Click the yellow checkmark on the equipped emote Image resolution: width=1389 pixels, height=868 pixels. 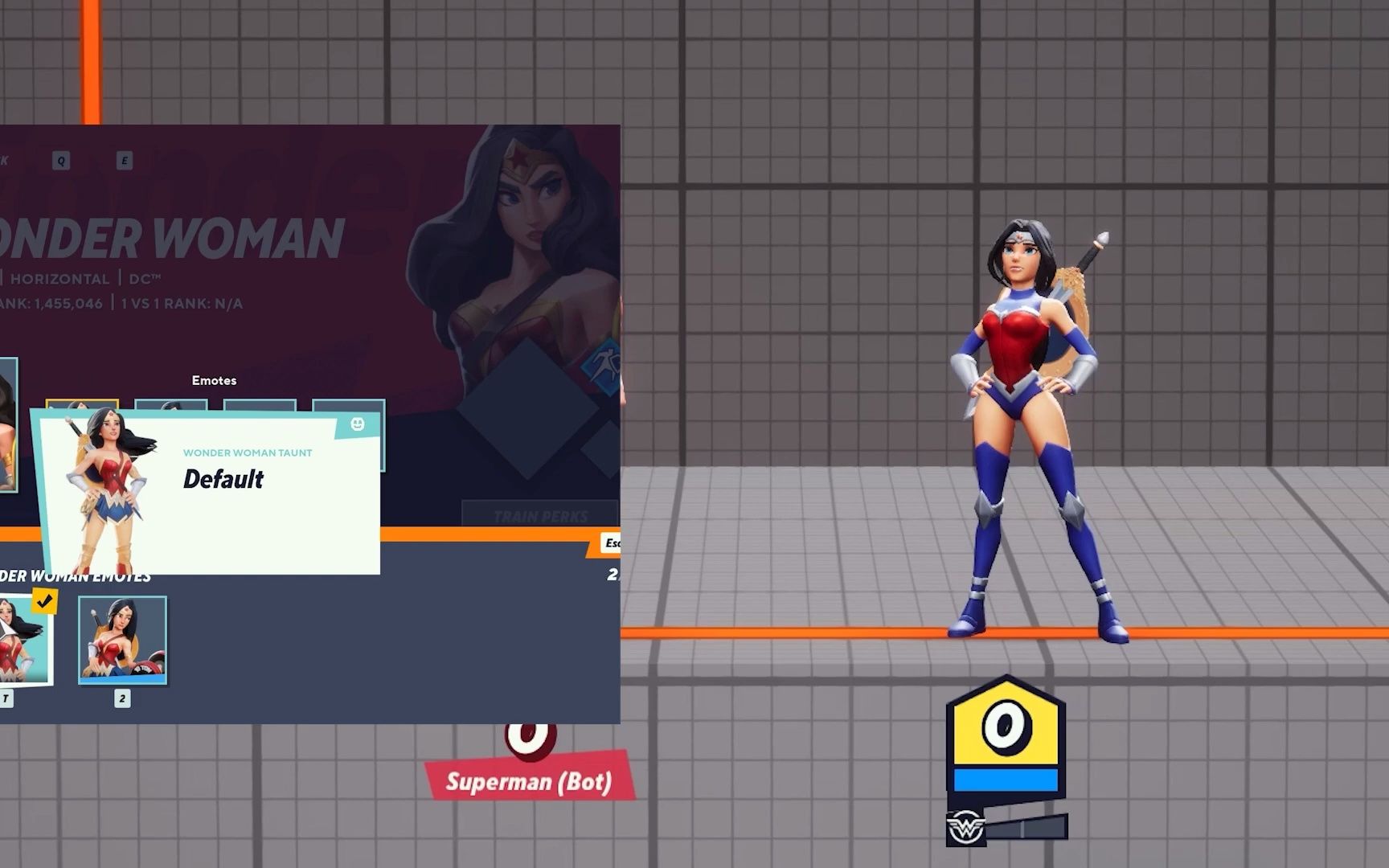(45, 600)
